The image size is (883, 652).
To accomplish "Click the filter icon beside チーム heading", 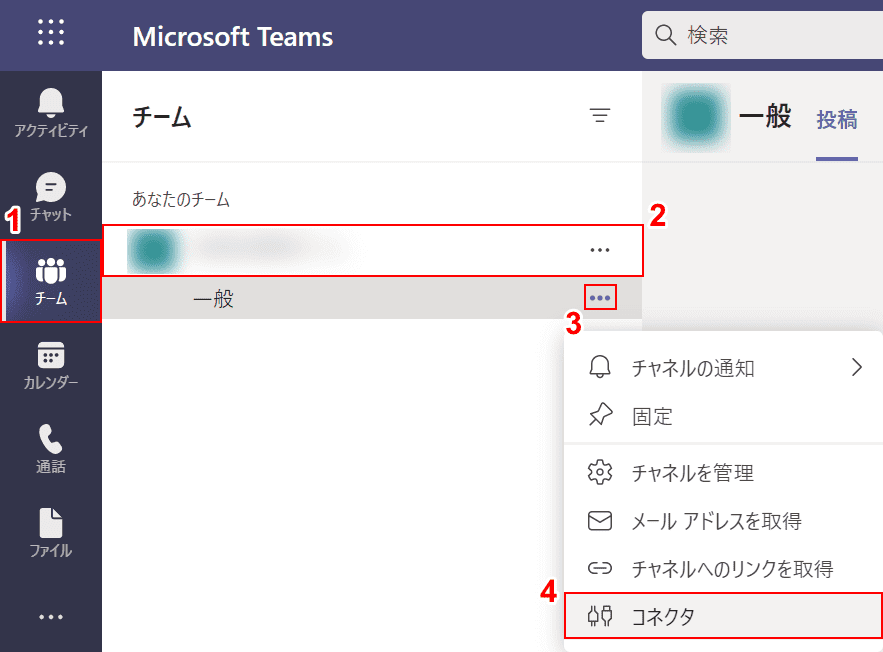I will [x=600, y=115].
